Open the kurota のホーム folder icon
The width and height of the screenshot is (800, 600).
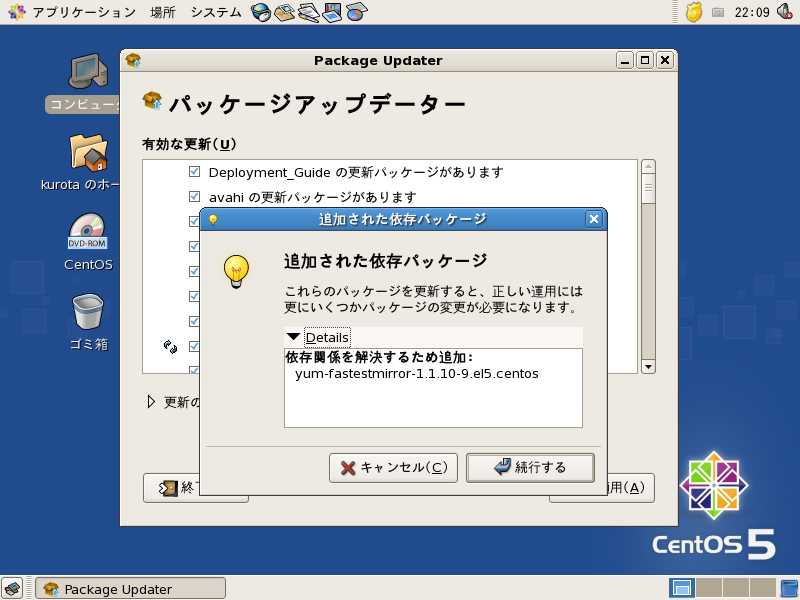[88, 162]
